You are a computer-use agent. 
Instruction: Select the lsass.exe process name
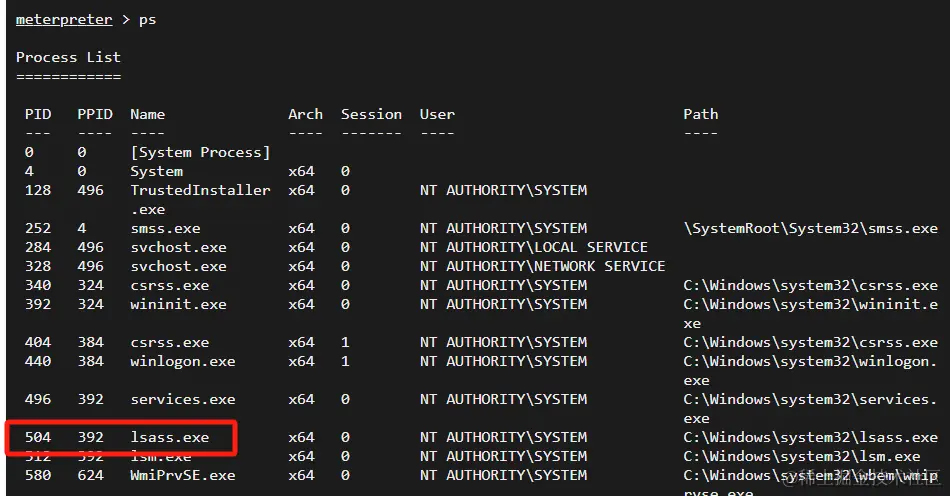pyautogui.click(x=170, y=437)
